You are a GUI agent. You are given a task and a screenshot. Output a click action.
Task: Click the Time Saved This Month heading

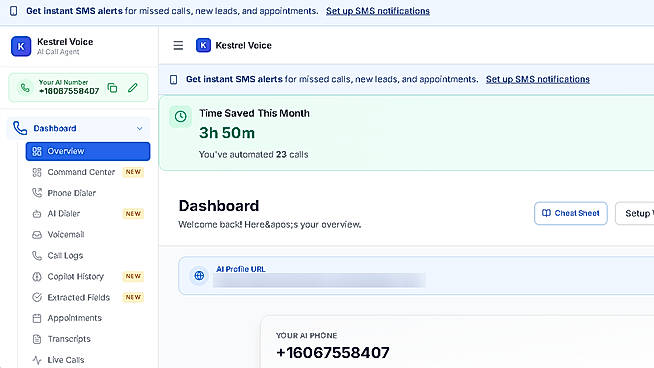coord(254,113)
